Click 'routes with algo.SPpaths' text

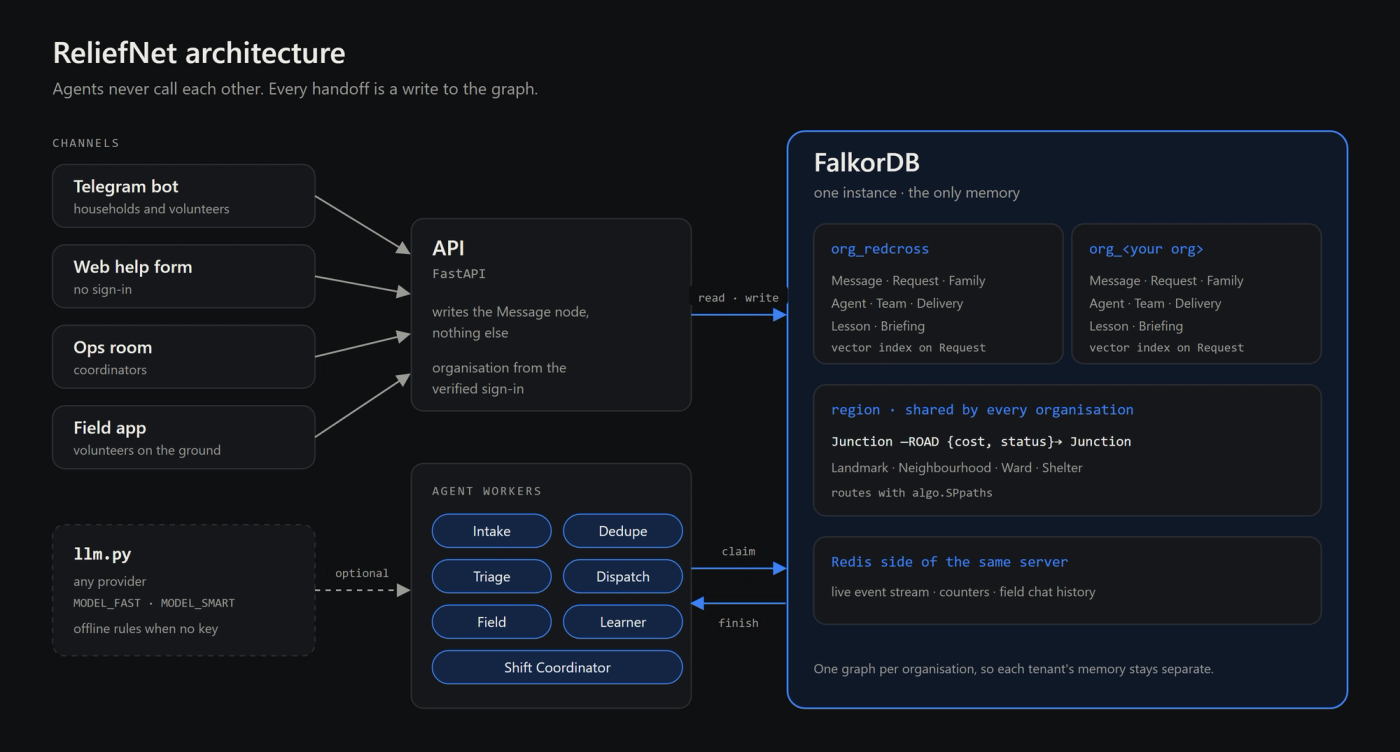(x=912, y=492)
